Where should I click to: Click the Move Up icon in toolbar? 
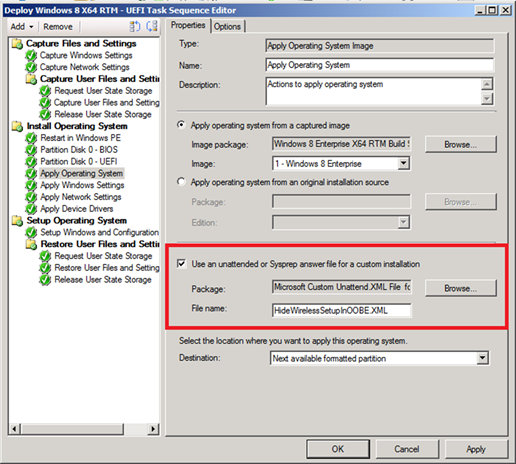(135, 26)
